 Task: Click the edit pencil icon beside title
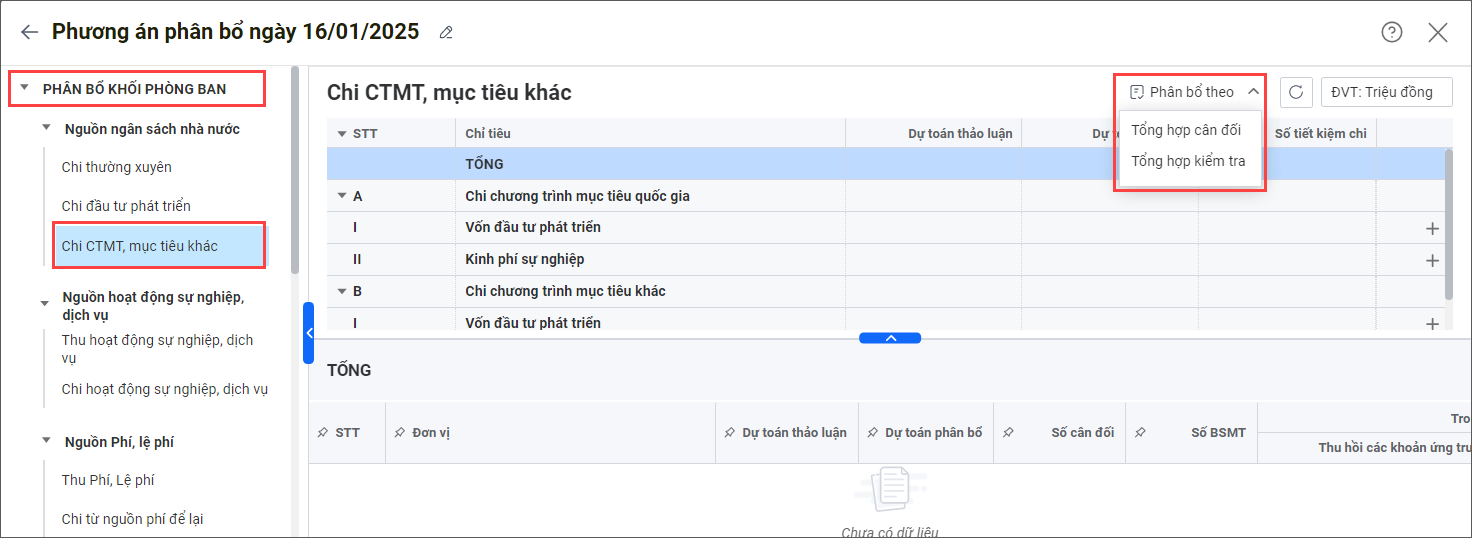(x=446, y=33)
